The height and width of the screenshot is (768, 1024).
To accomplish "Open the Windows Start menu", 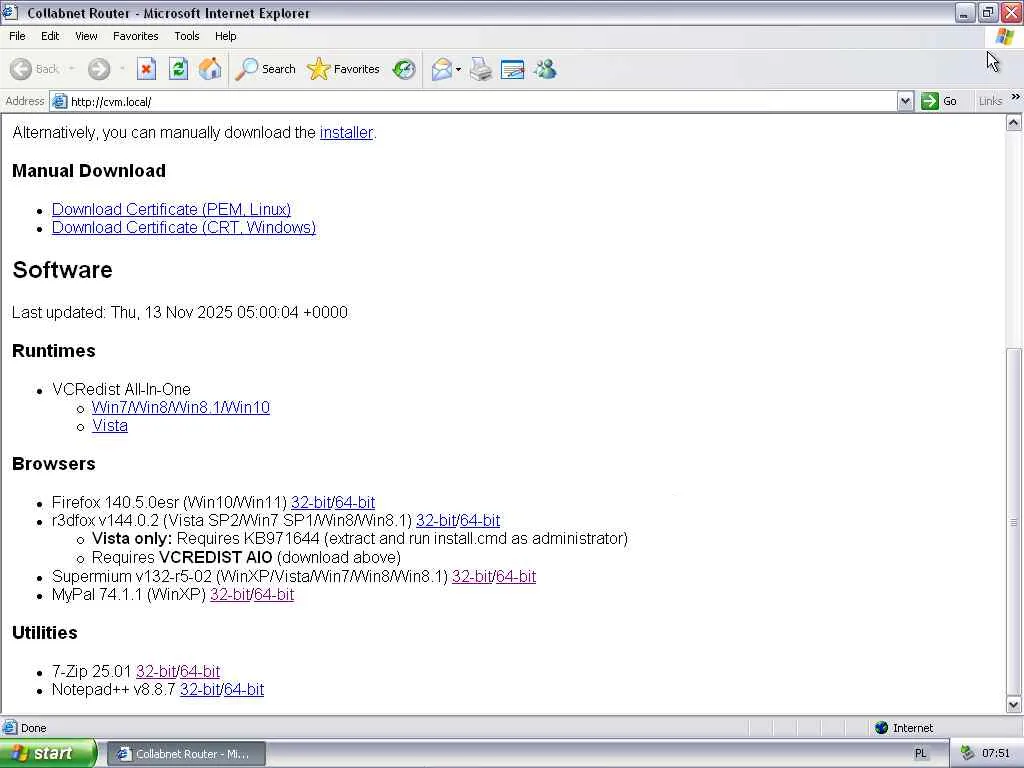I will [x=48, y=754].
